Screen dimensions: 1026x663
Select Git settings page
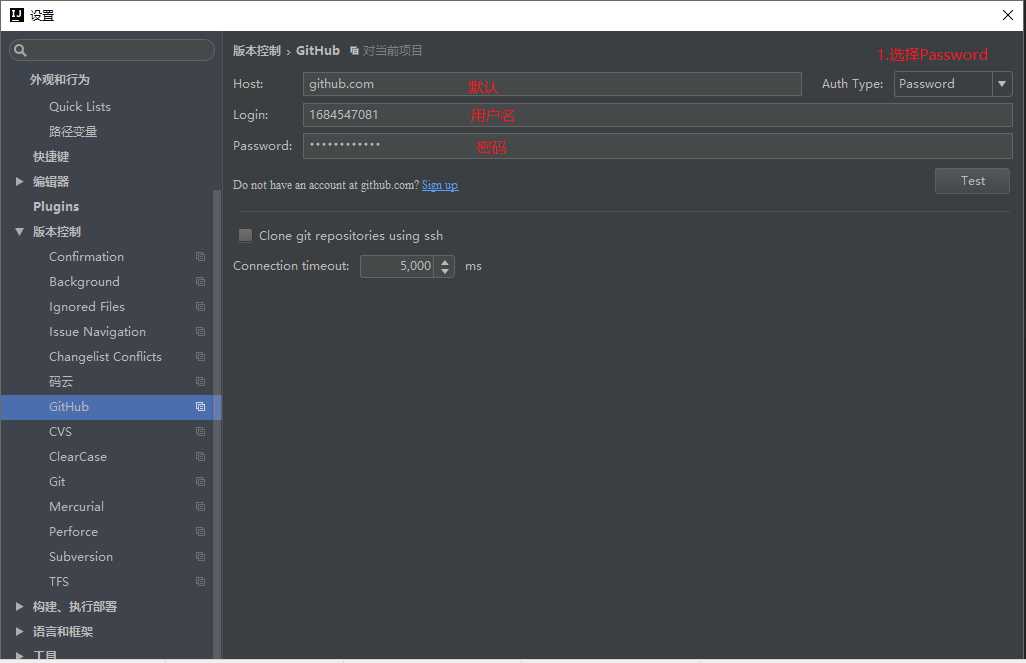57,482
